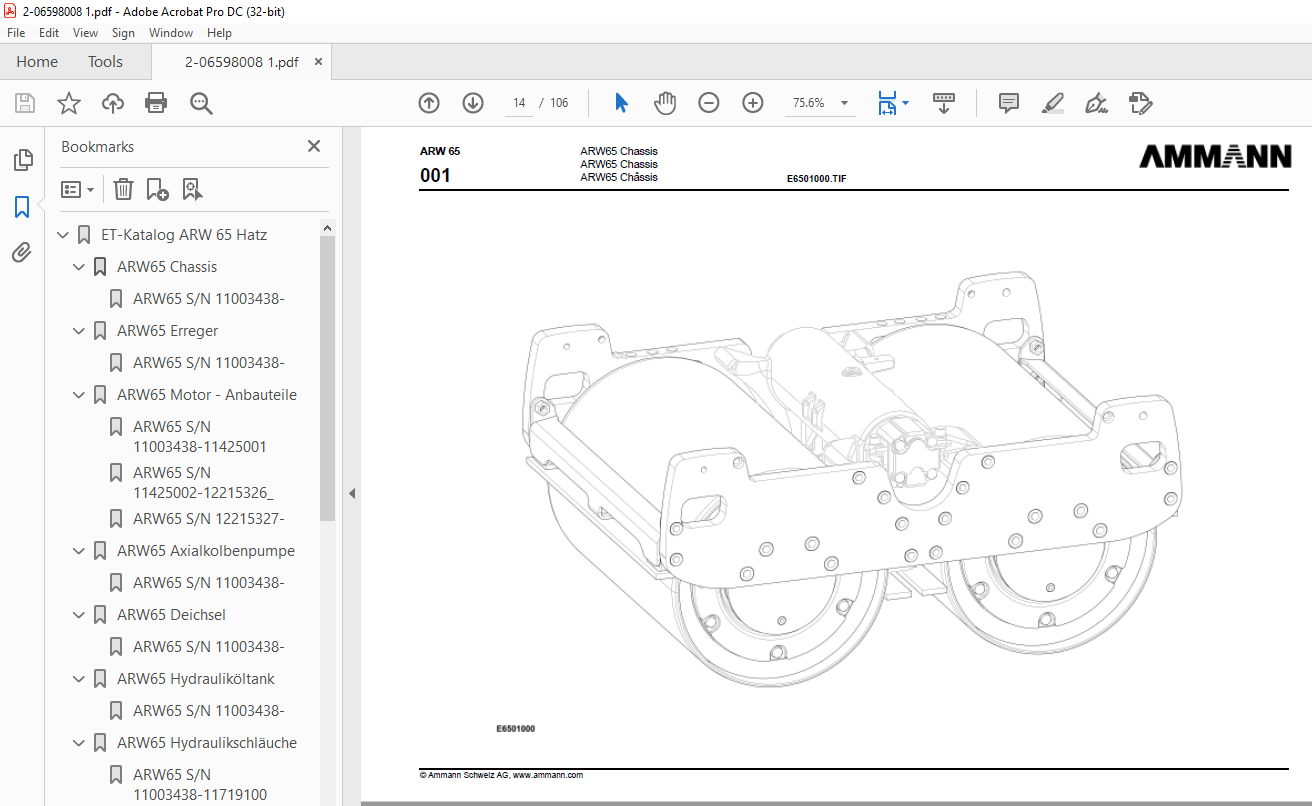Viewport: 1312px width, 806px height.
Task: Print the document
Action: pyautogui.click(x=156, y=103)
